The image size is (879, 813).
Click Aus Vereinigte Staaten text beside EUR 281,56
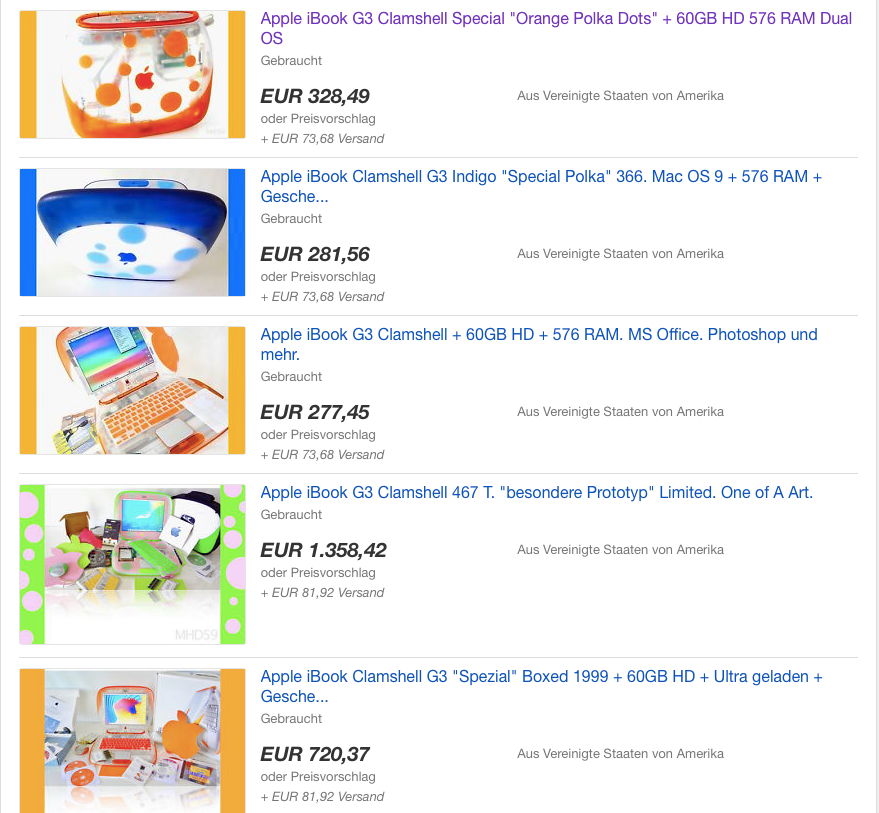pyautogui.click(x=620, y=254)
